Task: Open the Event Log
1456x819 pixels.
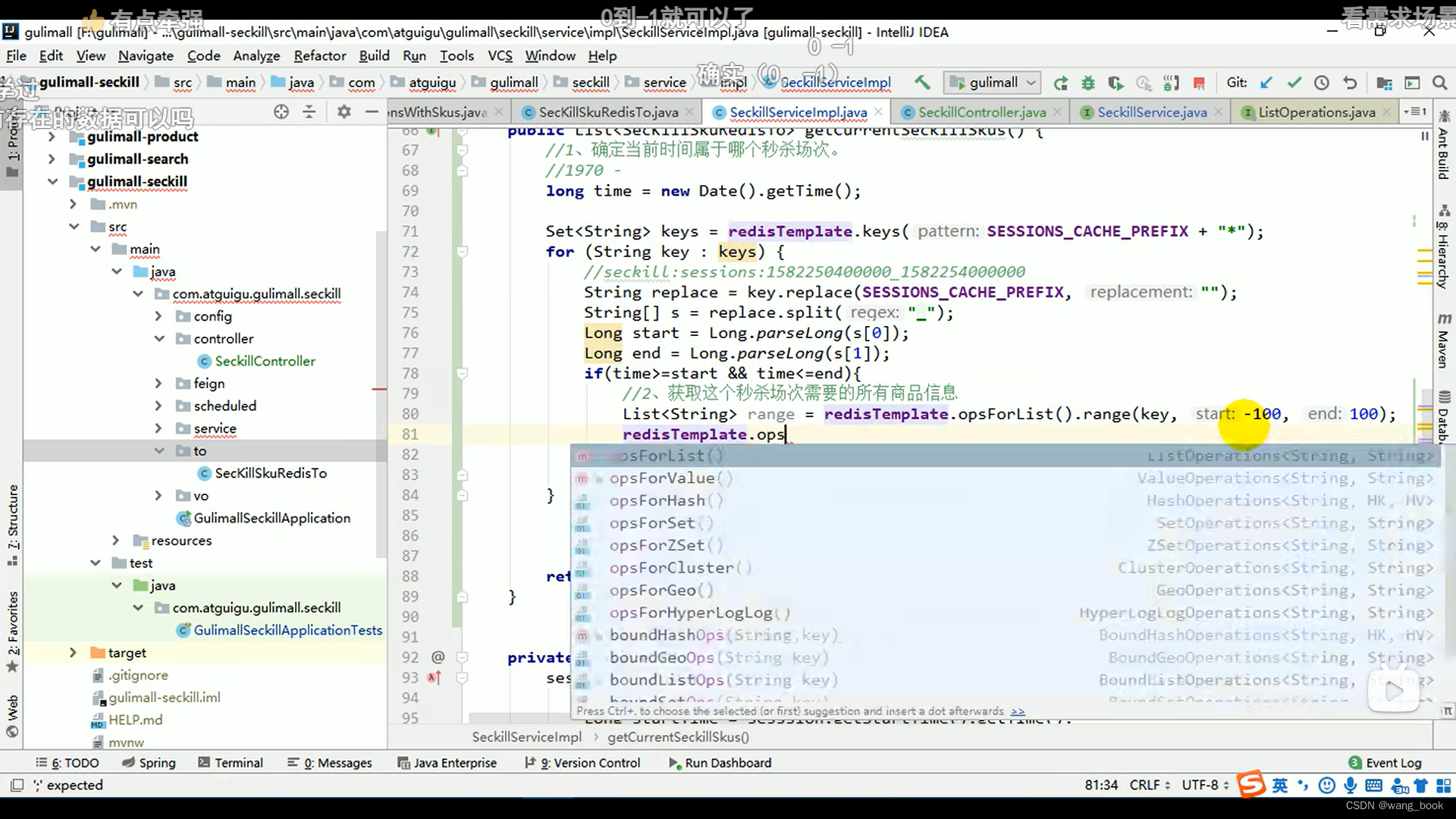Action: coord(1385,763)
